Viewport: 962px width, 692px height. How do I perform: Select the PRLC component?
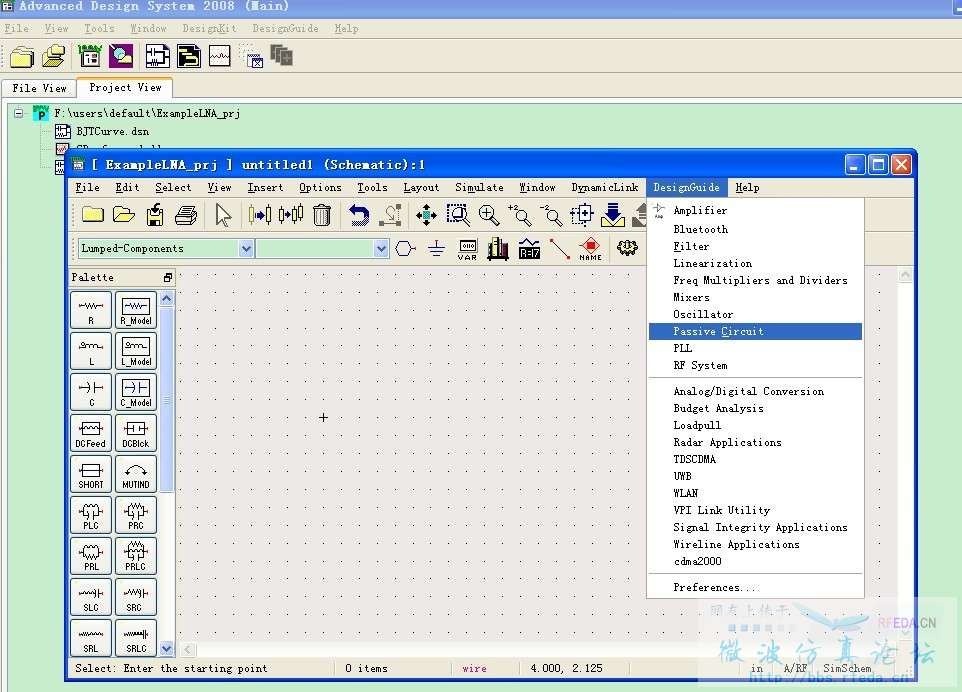(x=136, y=556)
